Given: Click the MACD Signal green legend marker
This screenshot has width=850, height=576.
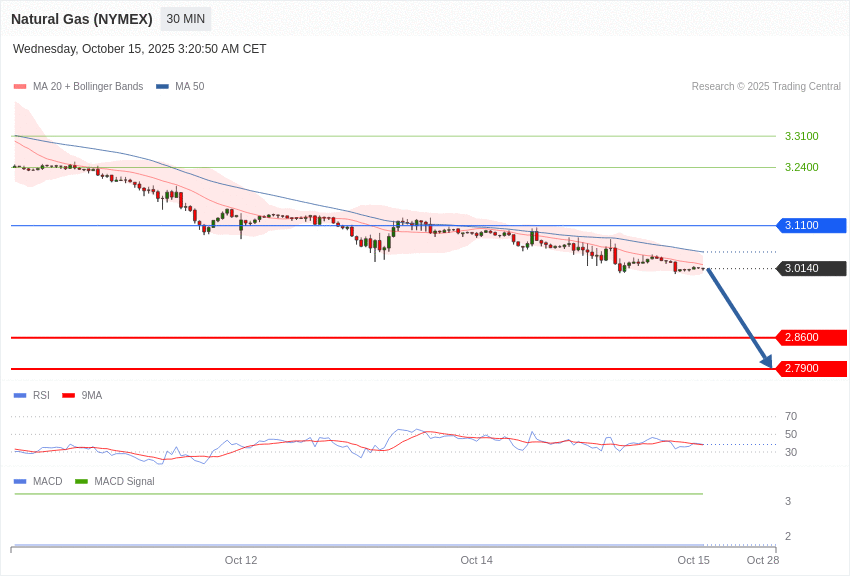Looking at the screenshot, I should click(82, 482).
